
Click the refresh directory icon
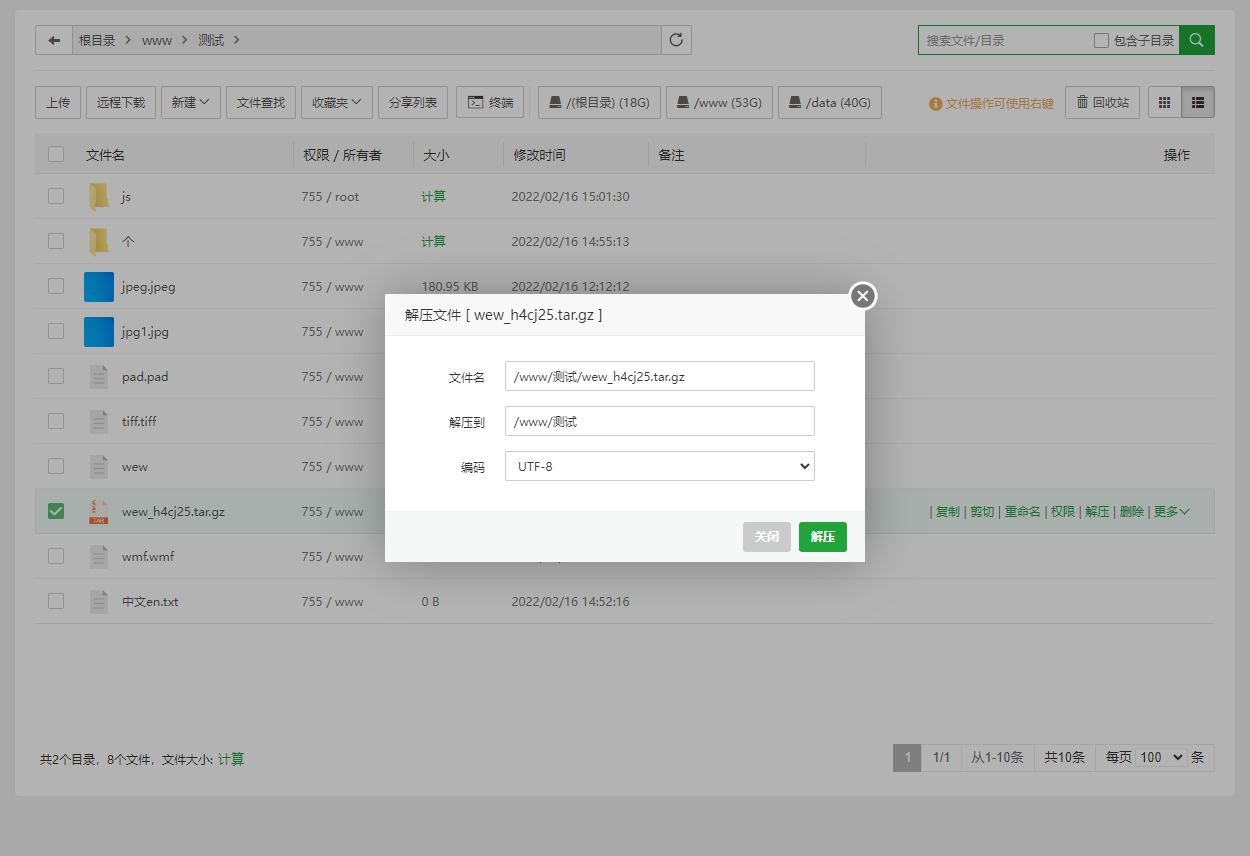pos(676,40)
